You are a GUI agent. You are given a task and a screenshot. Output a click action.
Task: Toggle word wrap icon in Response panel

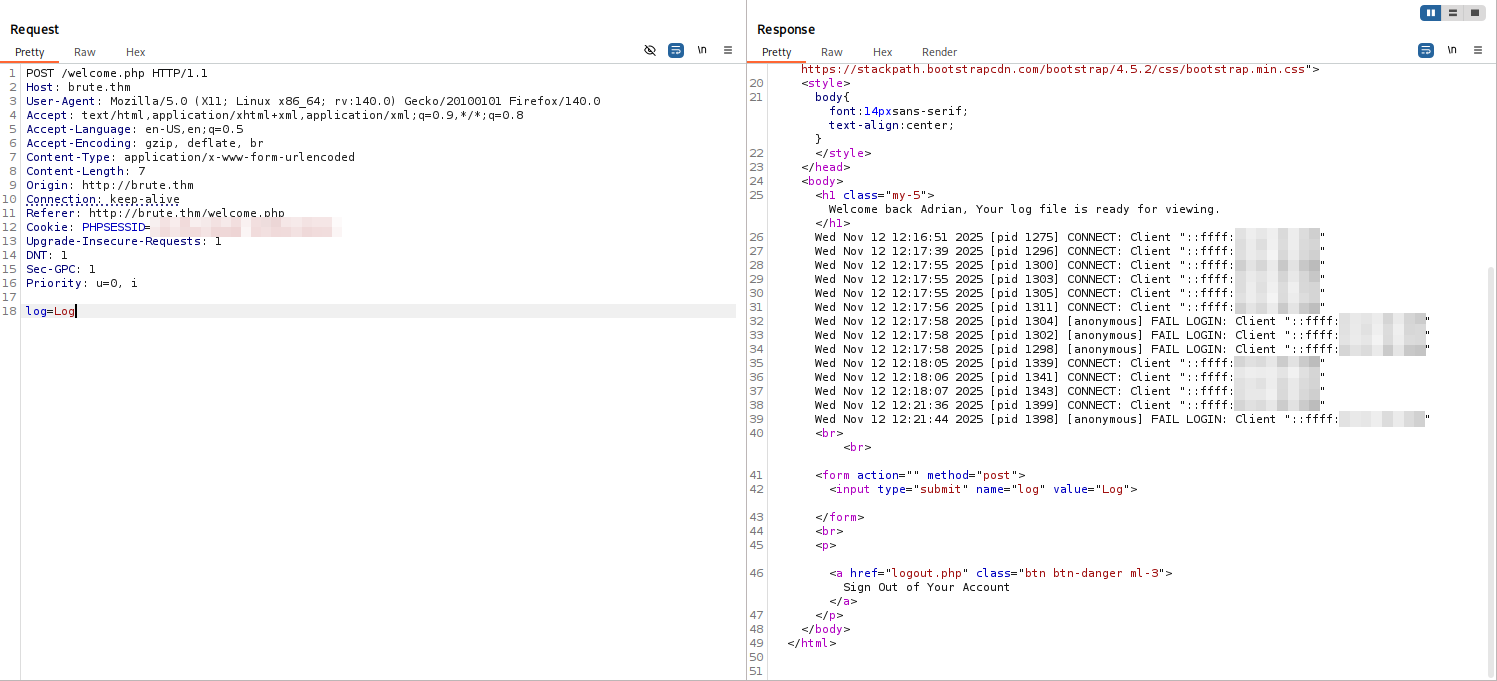pyautogui.click(x=1426, y=50)
